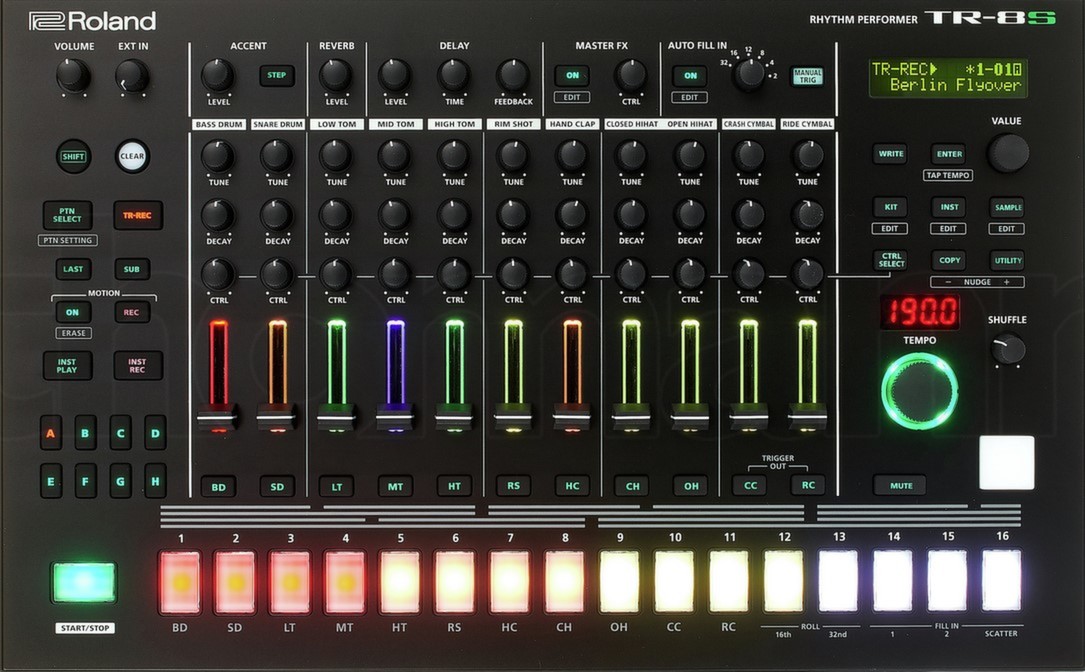Click the Closed Hihat DECAY knob
Viewport: 1085px width, 672px height.
click(x=630, y=215)
